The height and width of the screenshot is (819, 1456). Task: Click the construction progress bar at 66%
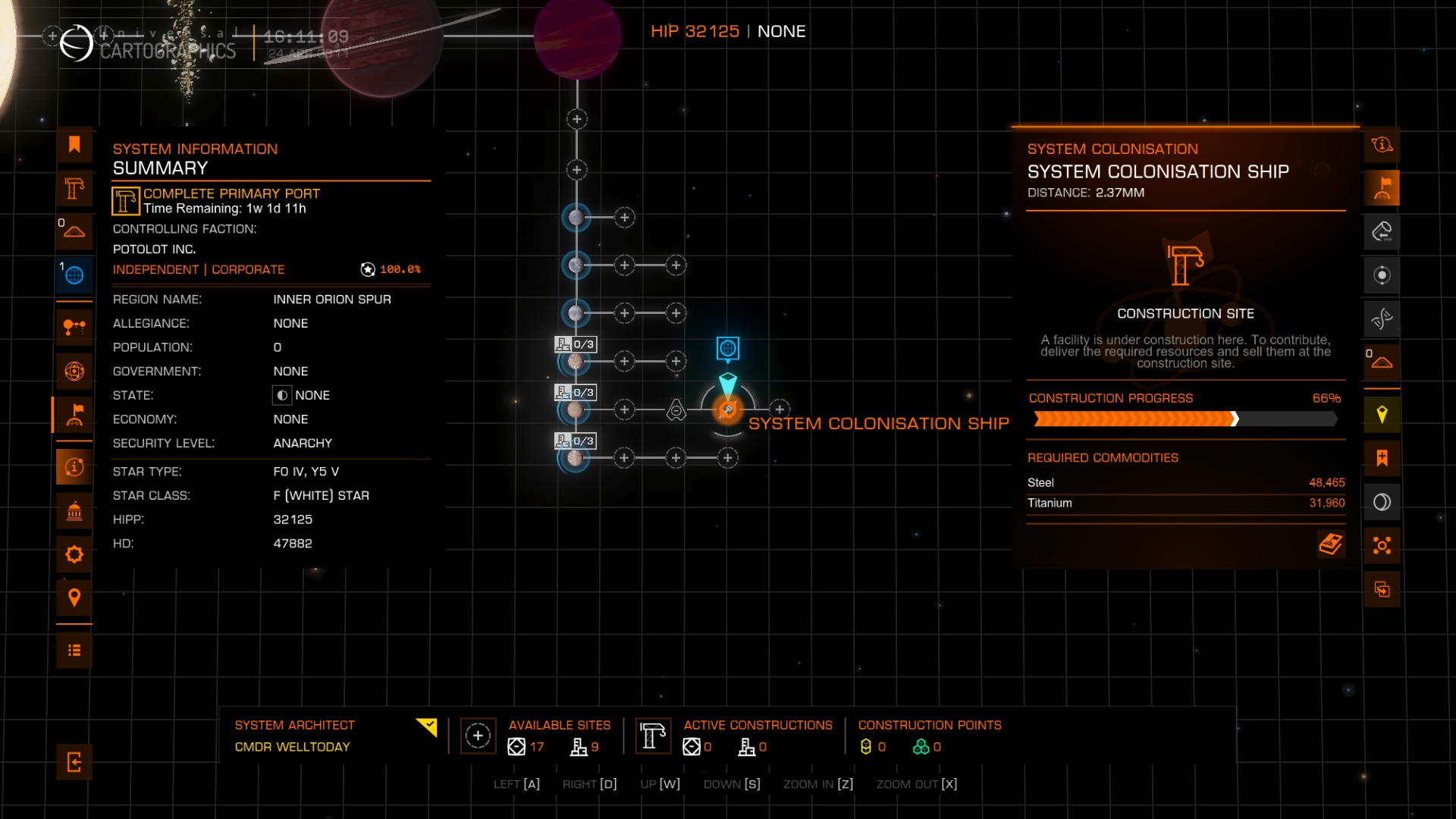pos(1185,419)
